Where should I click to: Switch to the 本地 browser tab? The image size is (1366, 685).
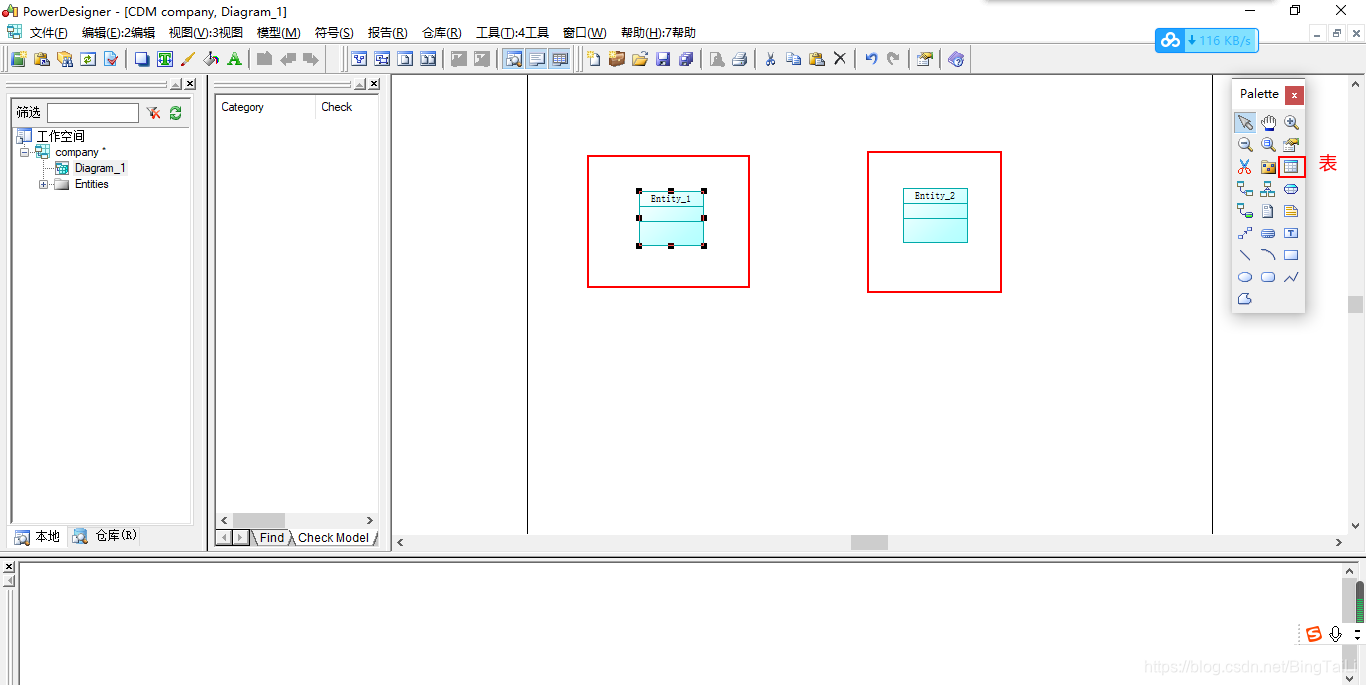click(x=37, y=537)
